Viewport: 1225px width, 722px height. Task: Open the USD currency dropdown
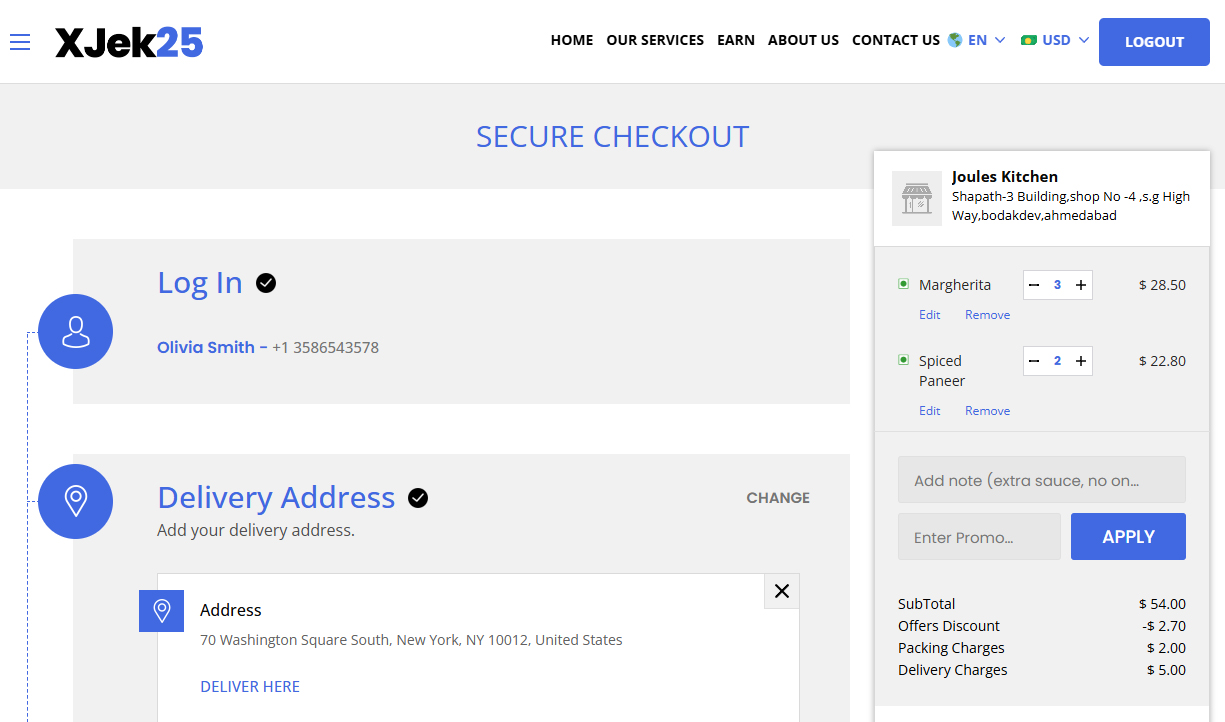(1058, 40)
